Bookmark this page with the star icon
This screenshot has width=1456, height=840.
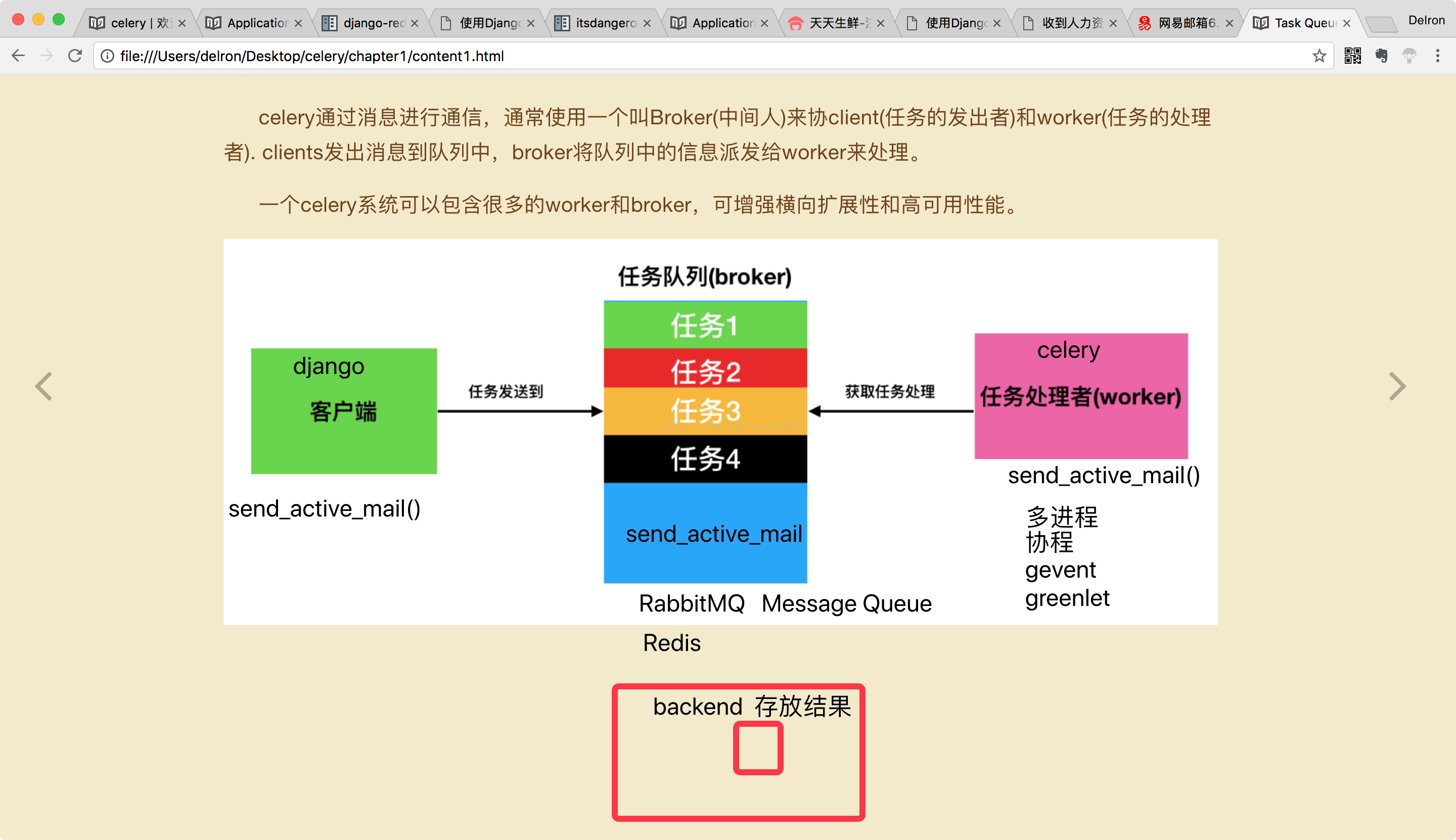pyautogui.click(x=1318, y=56)
